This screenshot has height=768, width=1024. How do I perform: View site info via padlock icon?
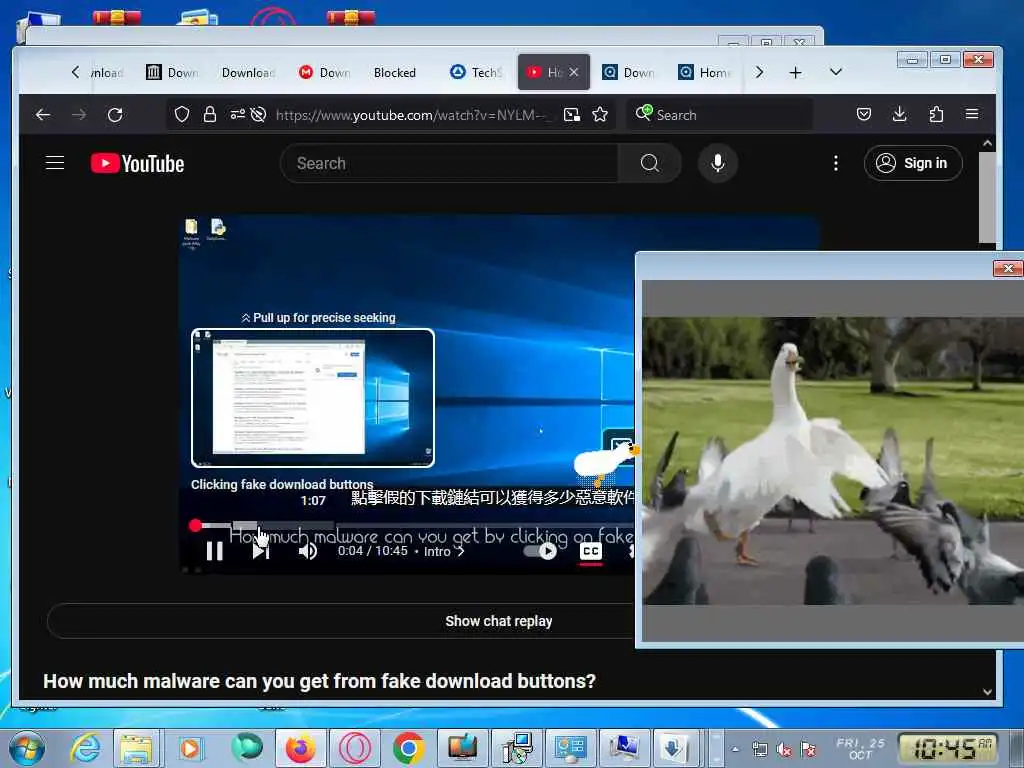[x=210, y=115]
